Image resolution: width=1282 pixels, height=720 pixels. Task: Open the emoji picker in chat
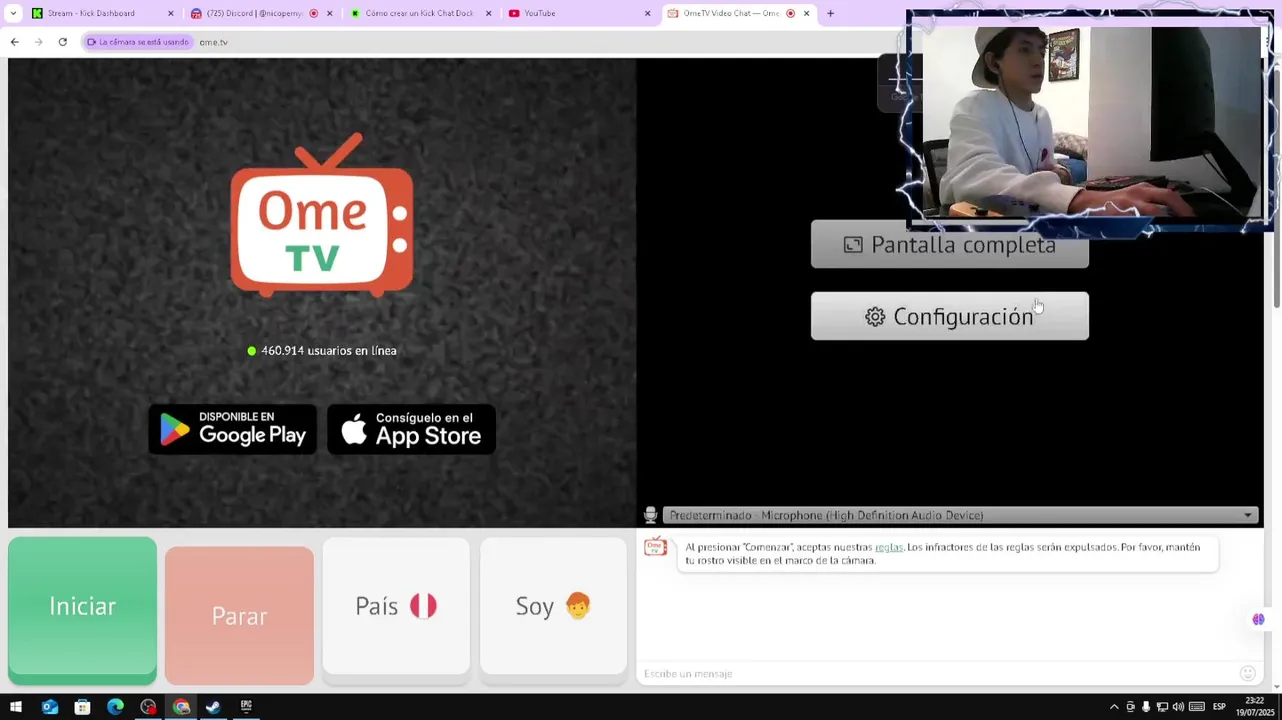click(1247, 674)
